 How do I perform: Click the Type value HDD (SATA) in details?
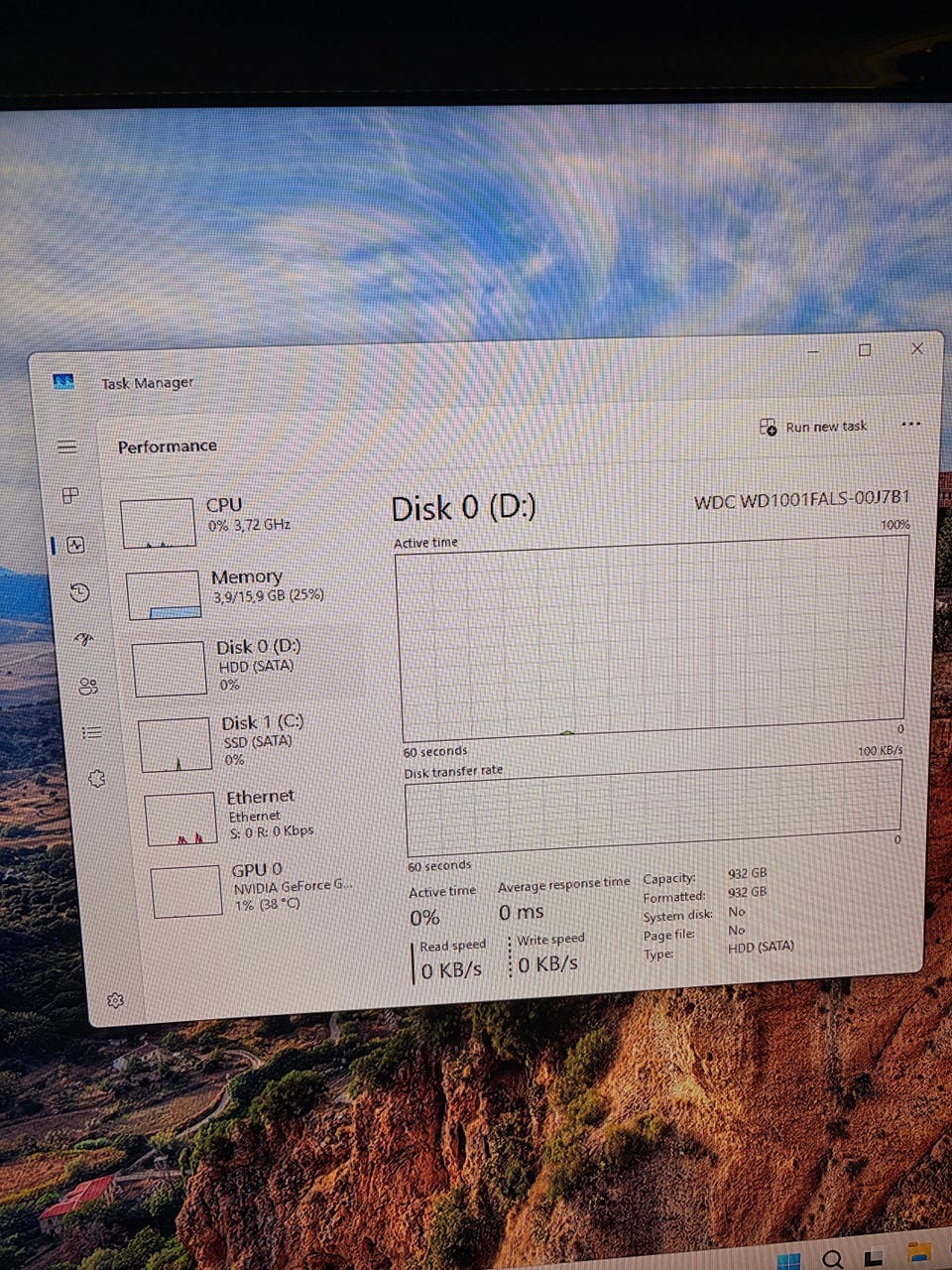[x=761, y=947]
